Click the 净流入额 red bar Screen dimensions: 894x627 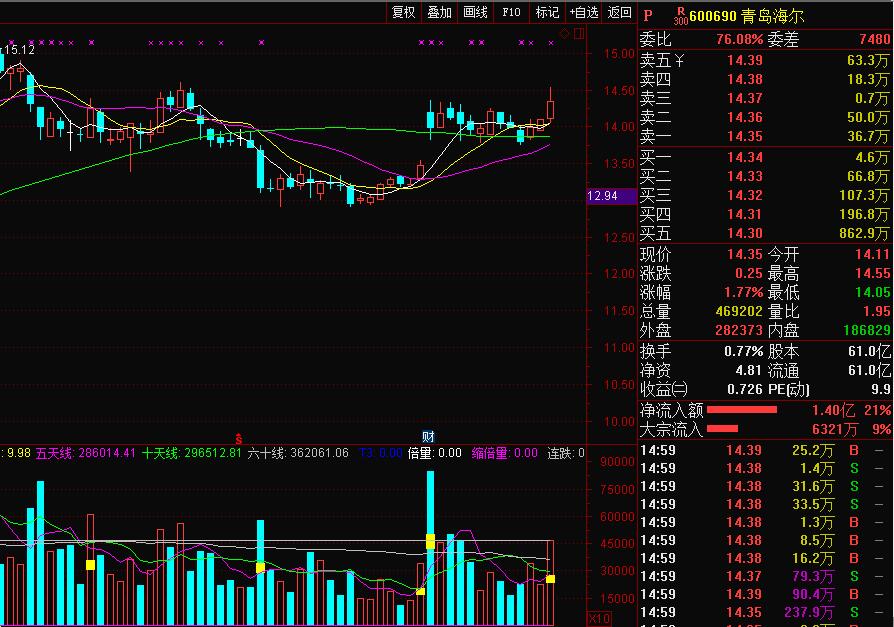[742, 409]
